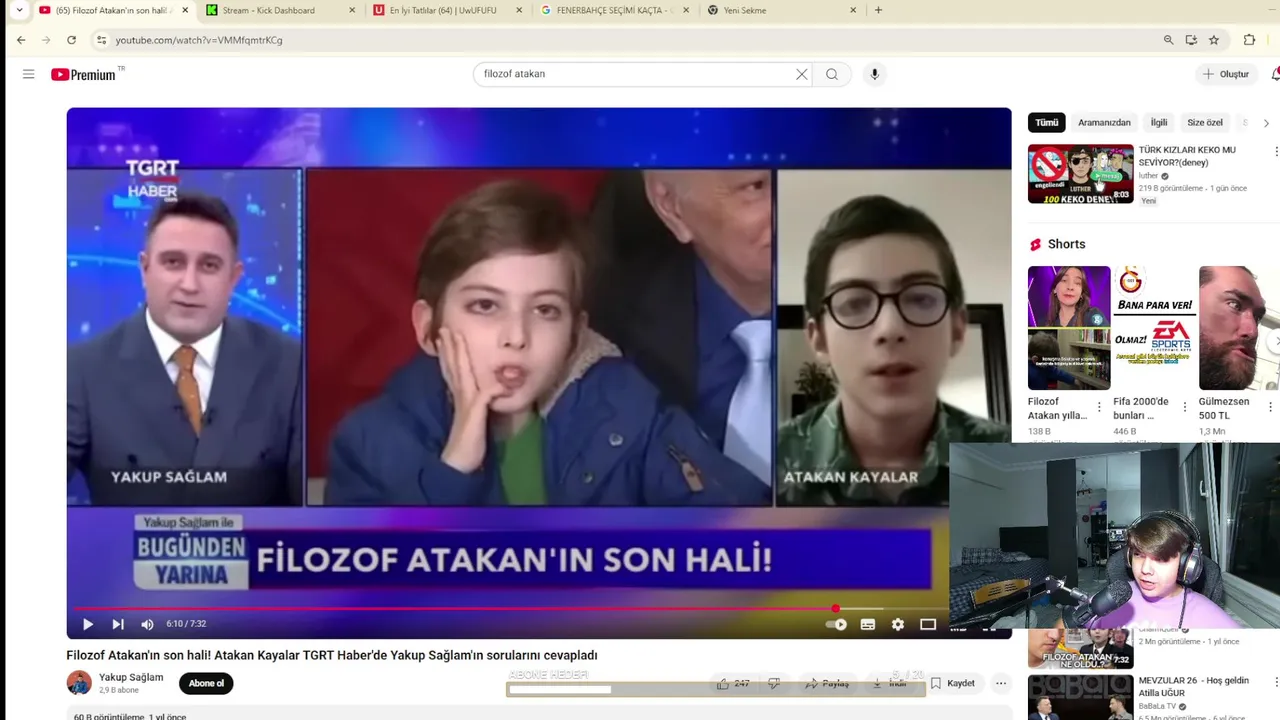Screen dimensions: 1280x720
Task: Open Yakup Sağlam channel avatar
Action: tap(79, 683)
